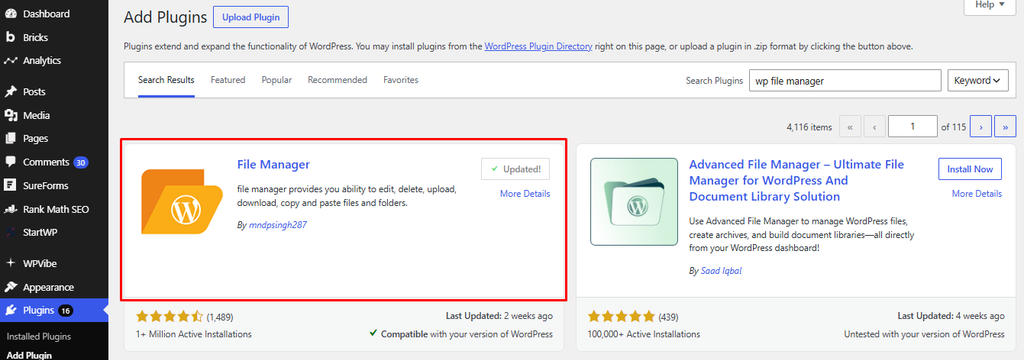Image resolution: width=1024 pixels, height=360 pixels.
Task: Click the Appearance paintbrush icon
Action: (x=10, y=287)
